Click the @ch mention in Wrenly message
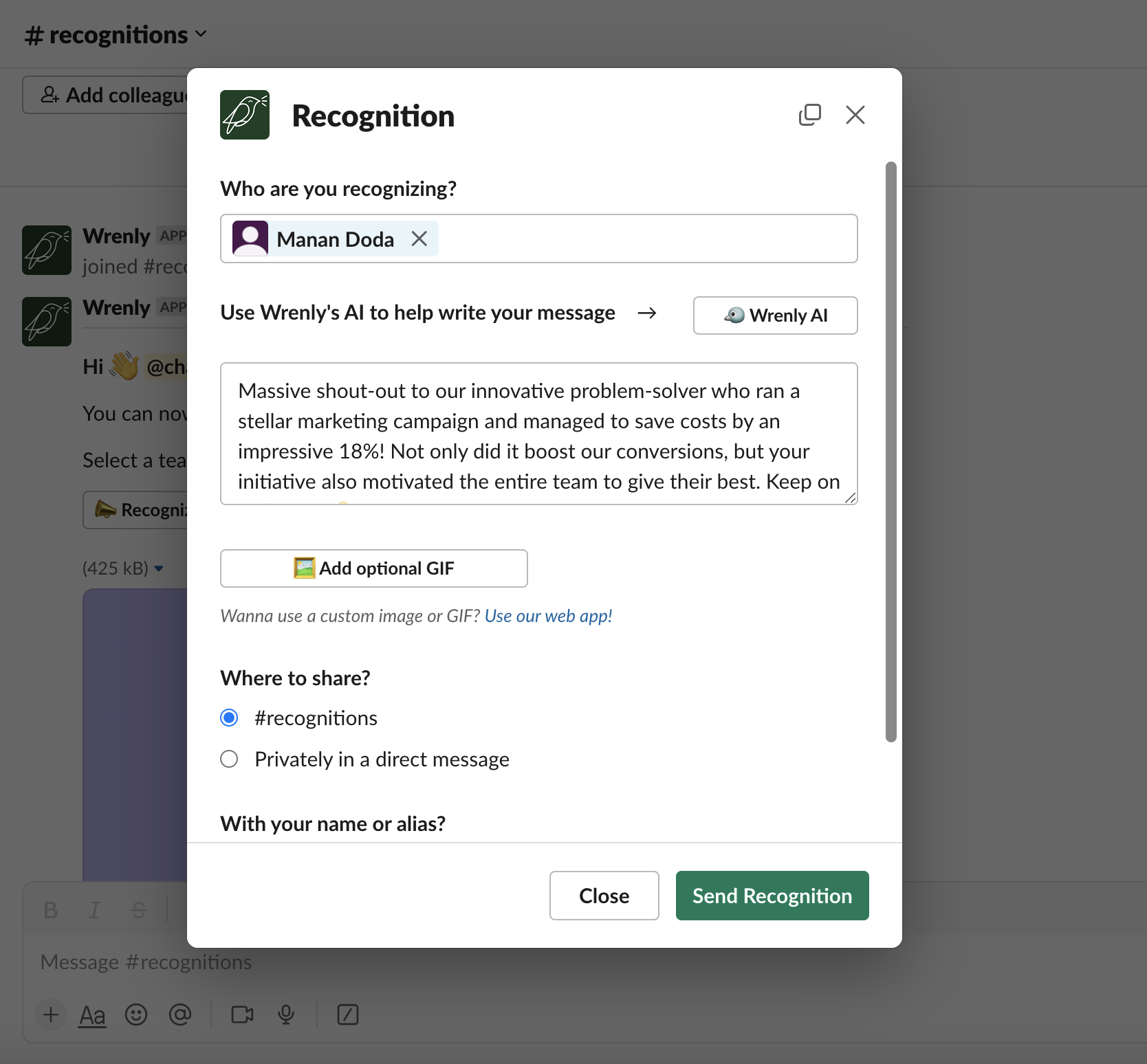This screenshot has height=1064, width=1147. click(166, 367)
